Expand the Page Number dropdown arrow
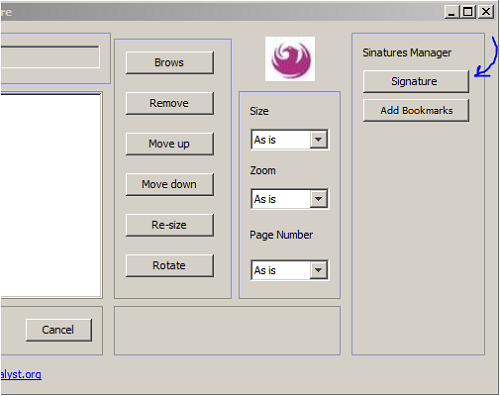This screenshot has width=500, height=396. point(318,270)
